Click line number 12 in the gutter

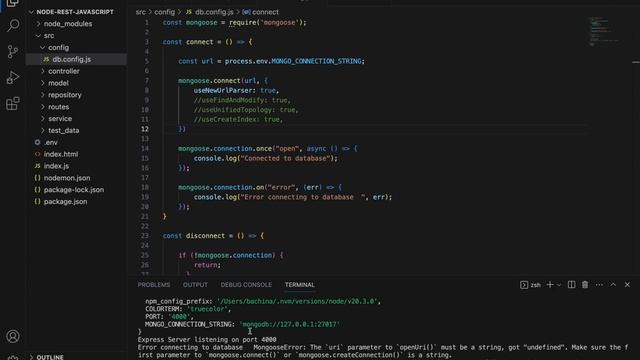tap(145, 129)
